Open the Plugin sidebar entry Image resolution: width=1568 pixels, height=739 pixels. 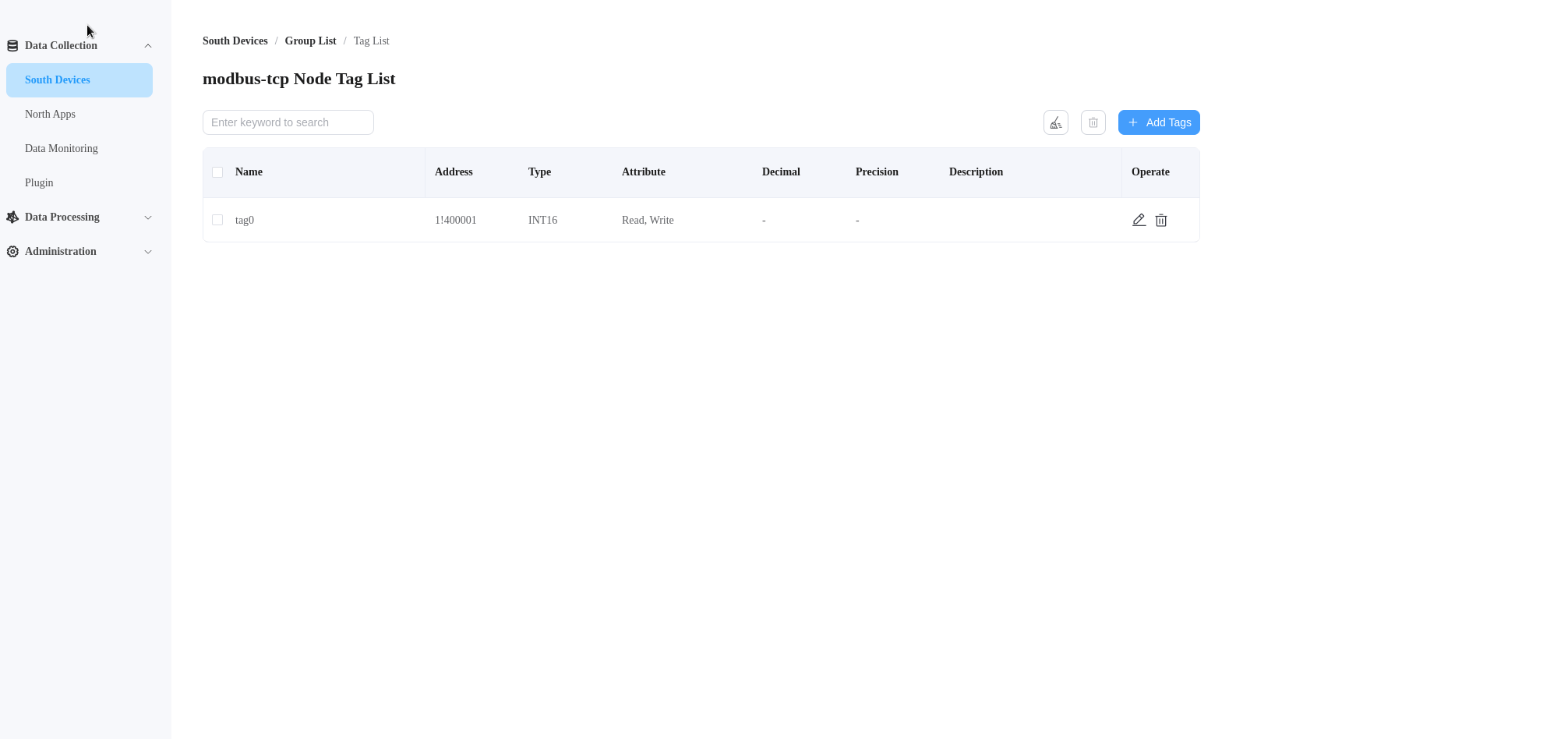pyautogui.click(x=39, y=182)
